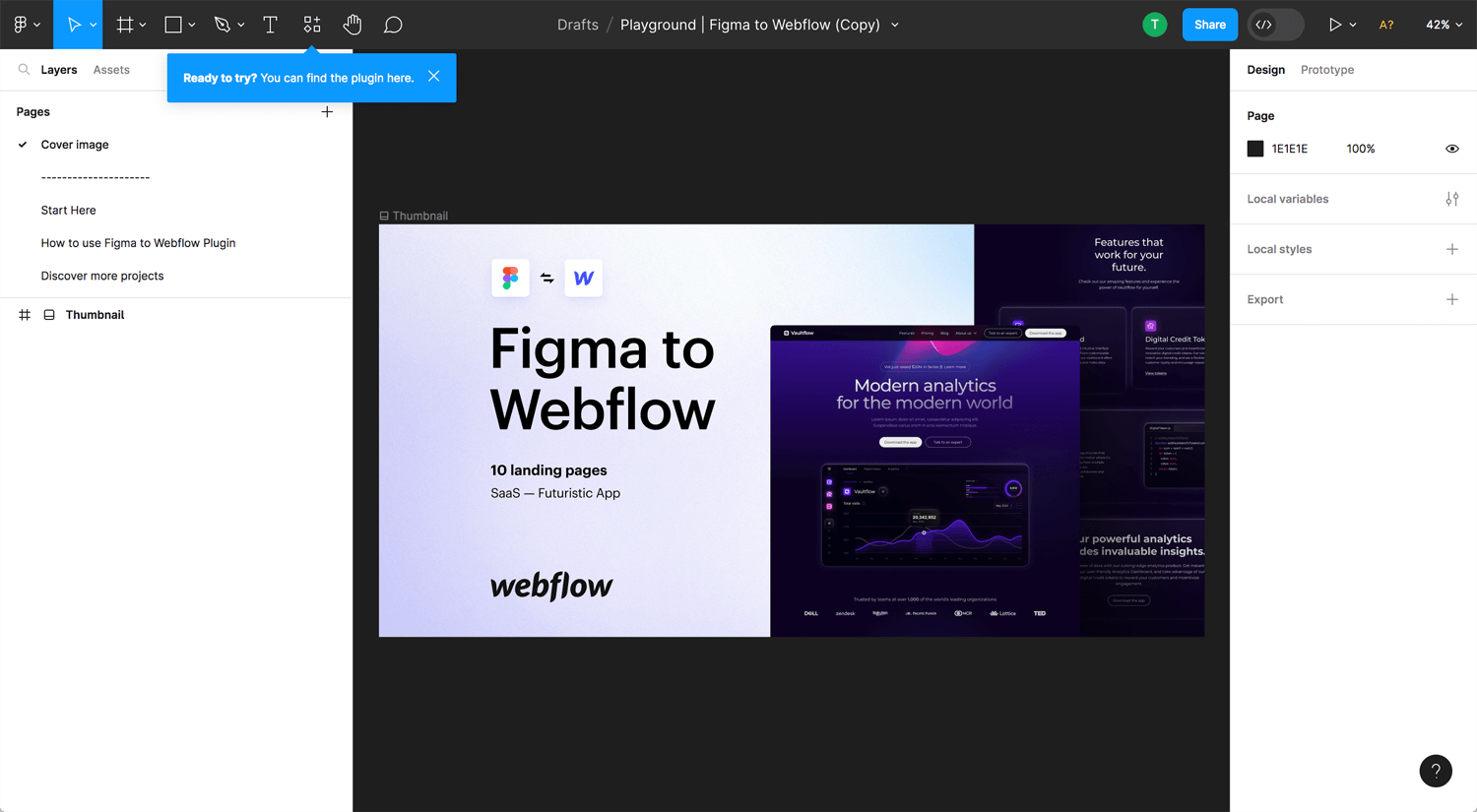Select the Comment tool
The width and height of the screenshot is (1477, 812).
pos(393,25)
